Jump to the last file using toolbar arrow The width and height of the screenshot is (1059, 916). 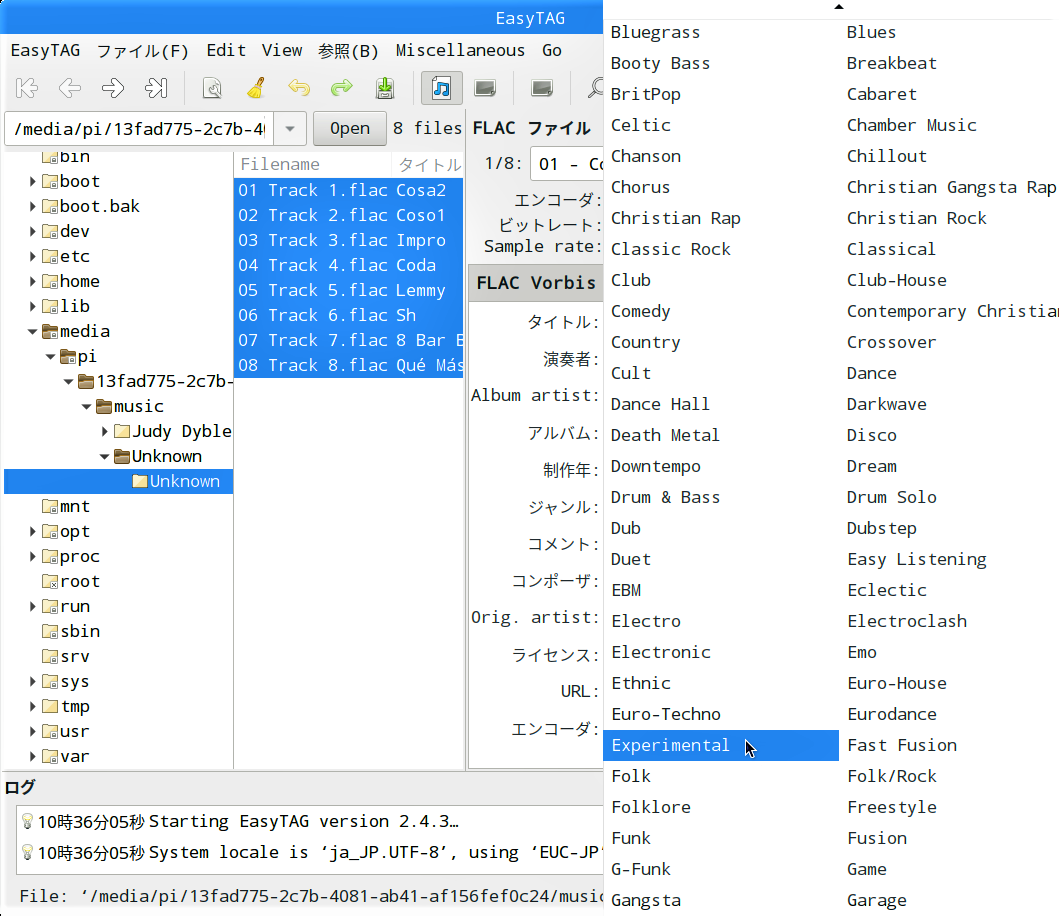pos(156,88)
